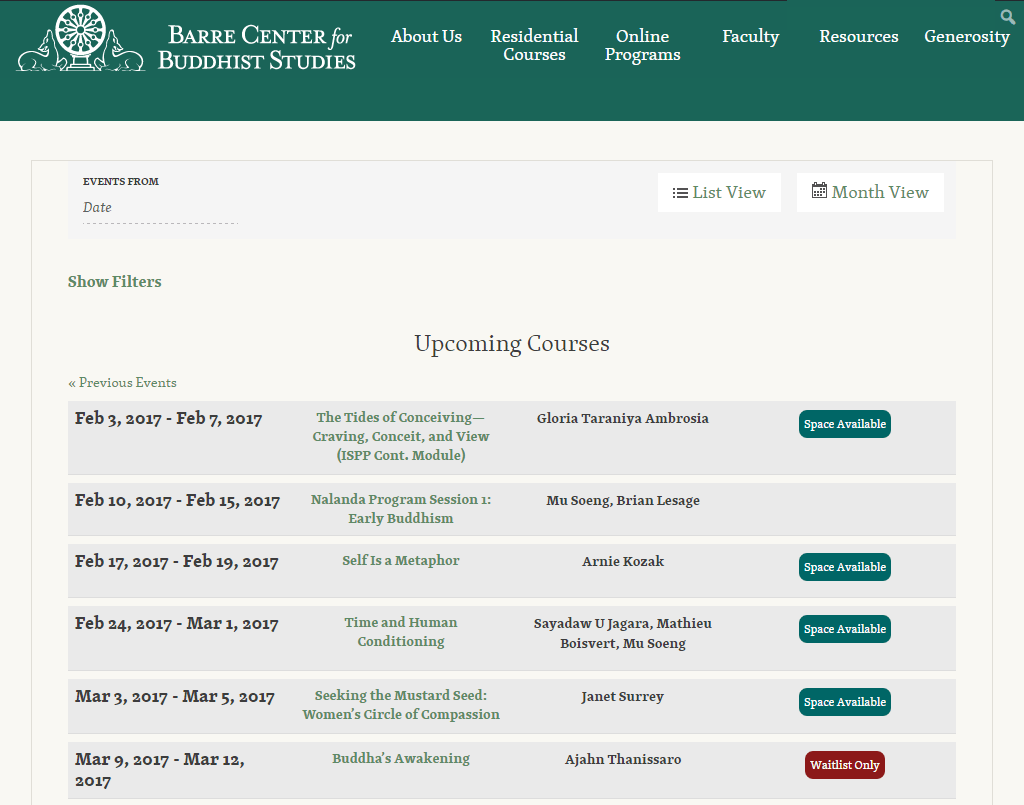The image size is (1024, 805).
Task: Click Space Available for Self Is a Metaphor
Action: [x=844, y=567]
